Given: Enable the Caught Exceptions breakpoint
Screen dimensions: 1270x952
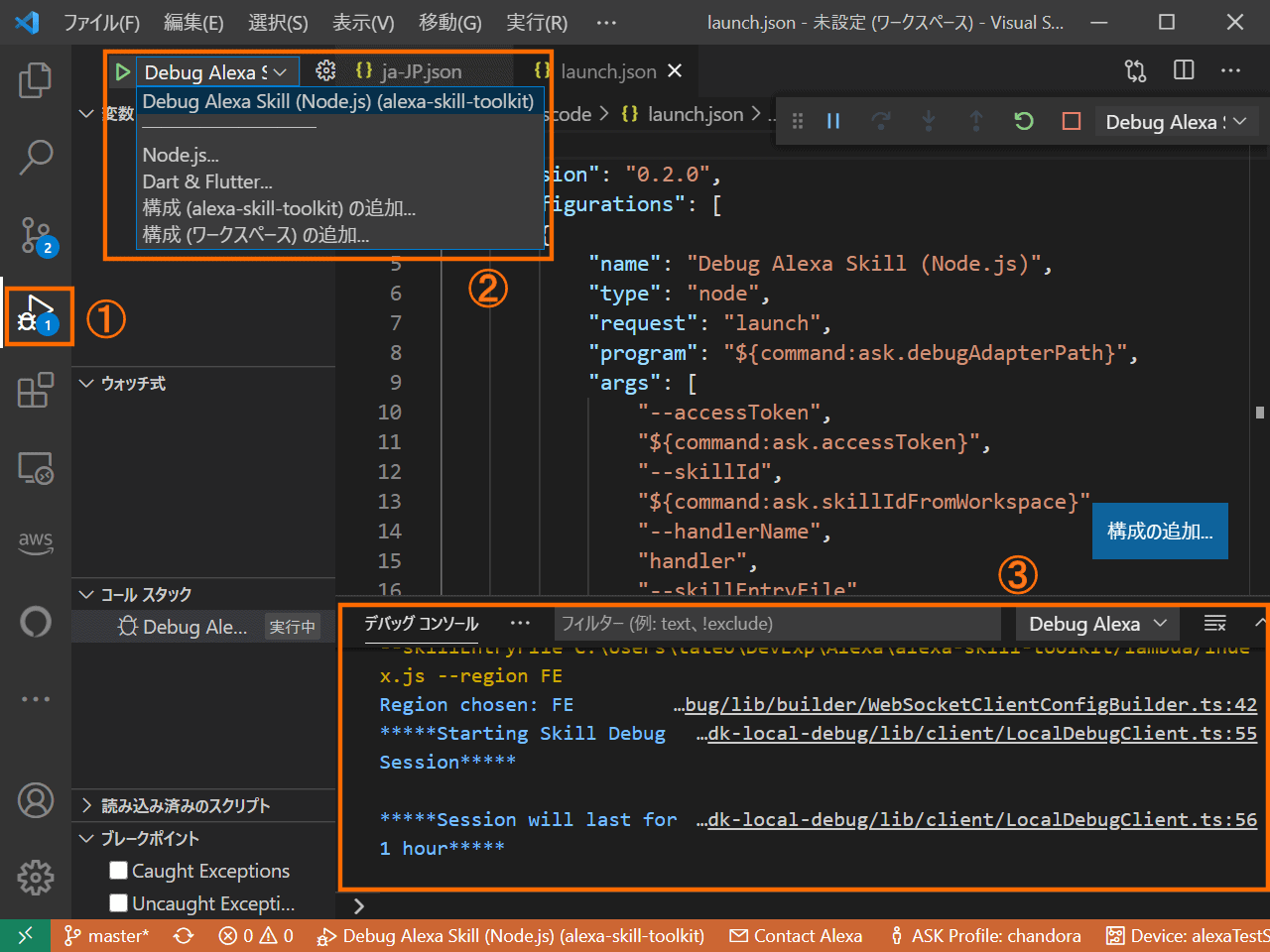Looking at the screenshot, I should (x=118, y=870).
